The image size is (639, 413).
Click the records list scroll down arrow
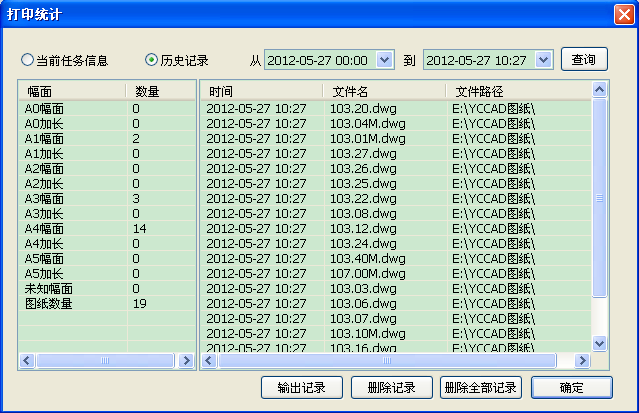[x=599, y=343]
